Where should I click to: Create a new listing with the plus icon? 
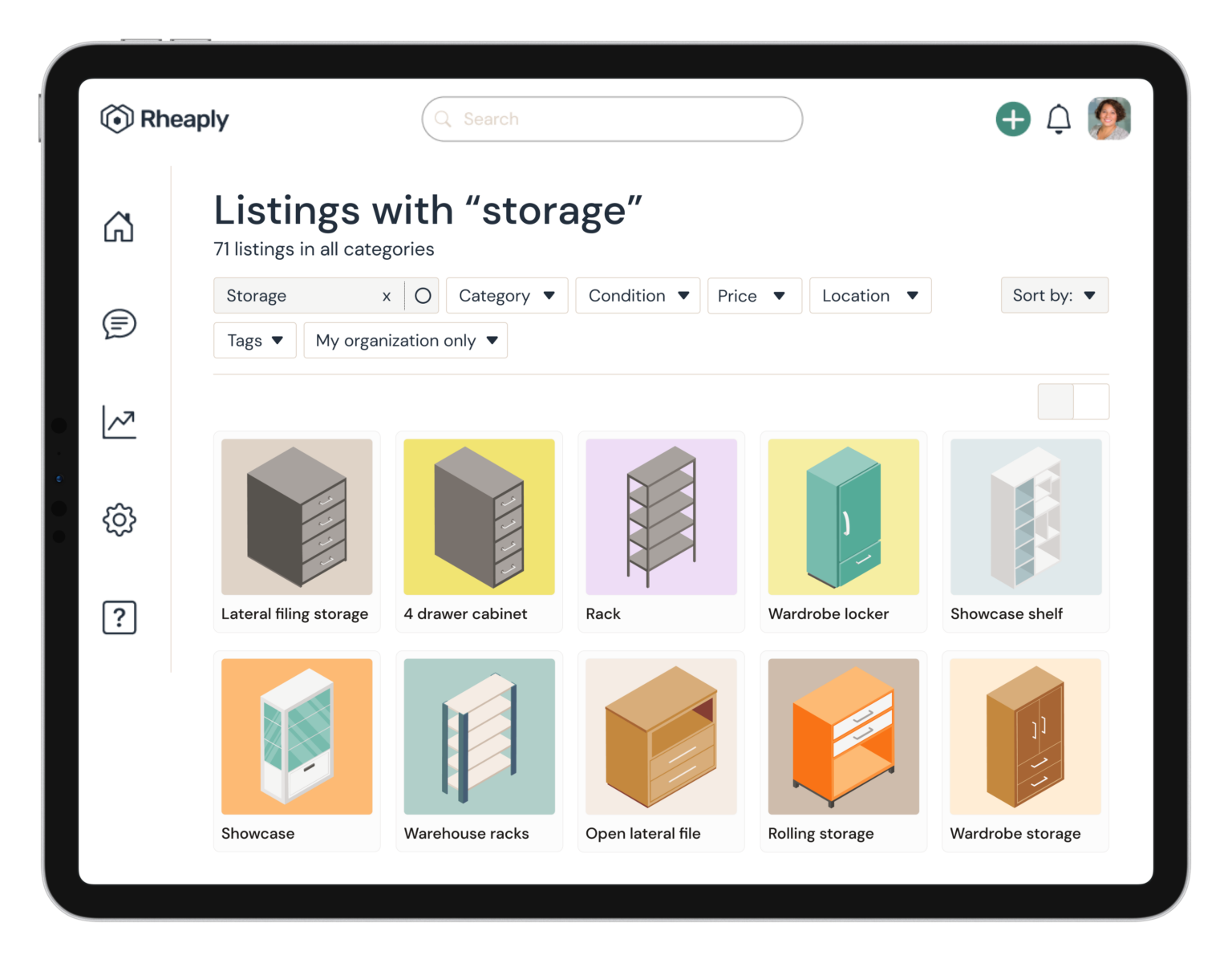1012,119
